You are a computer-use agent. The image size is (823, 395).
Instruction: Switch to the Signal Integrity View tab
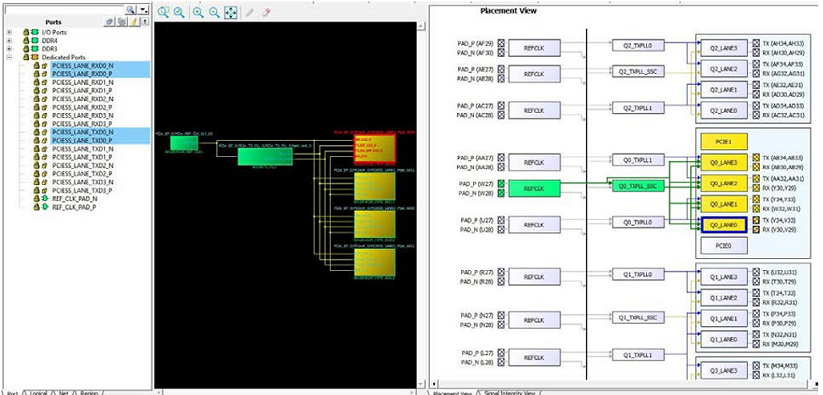(x=510, y=392)
